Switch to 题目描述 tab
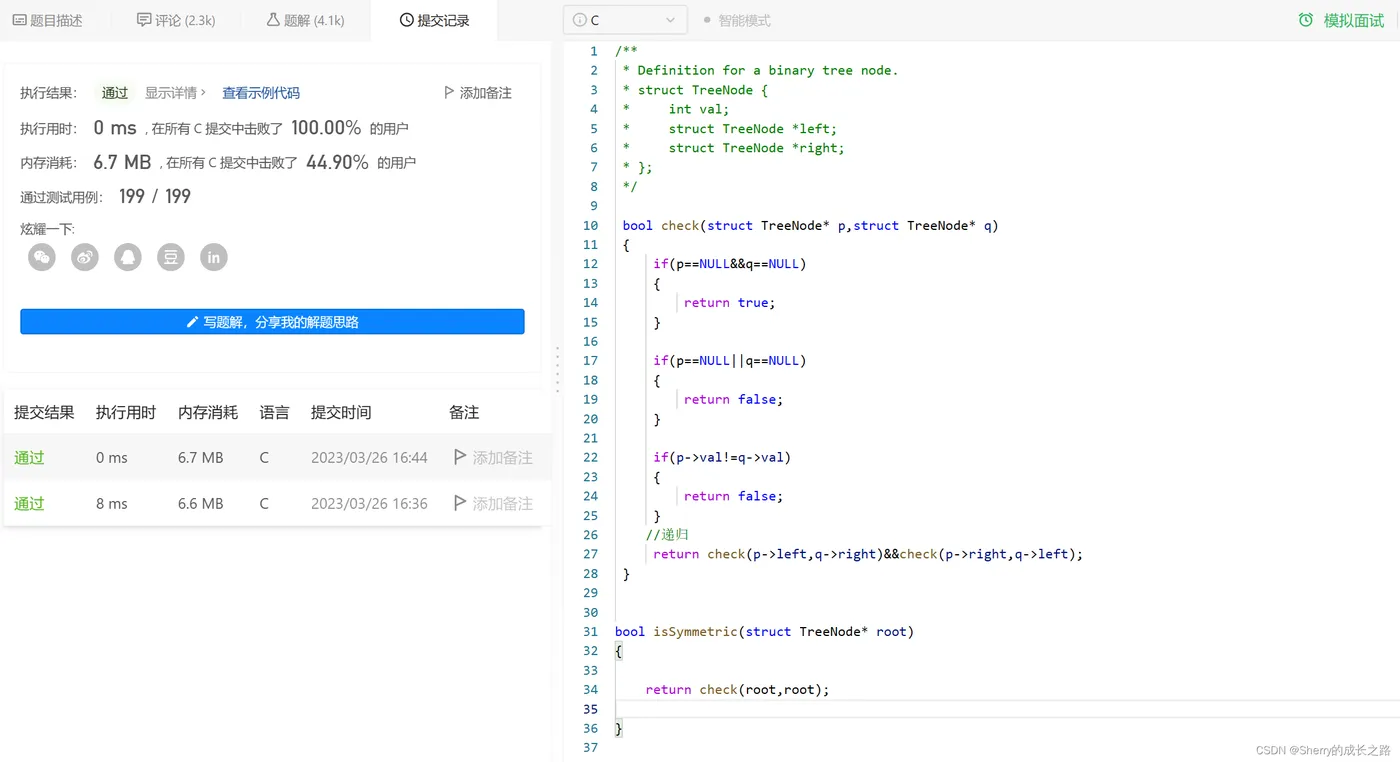The image size is (1400, 762). point(48,20)
